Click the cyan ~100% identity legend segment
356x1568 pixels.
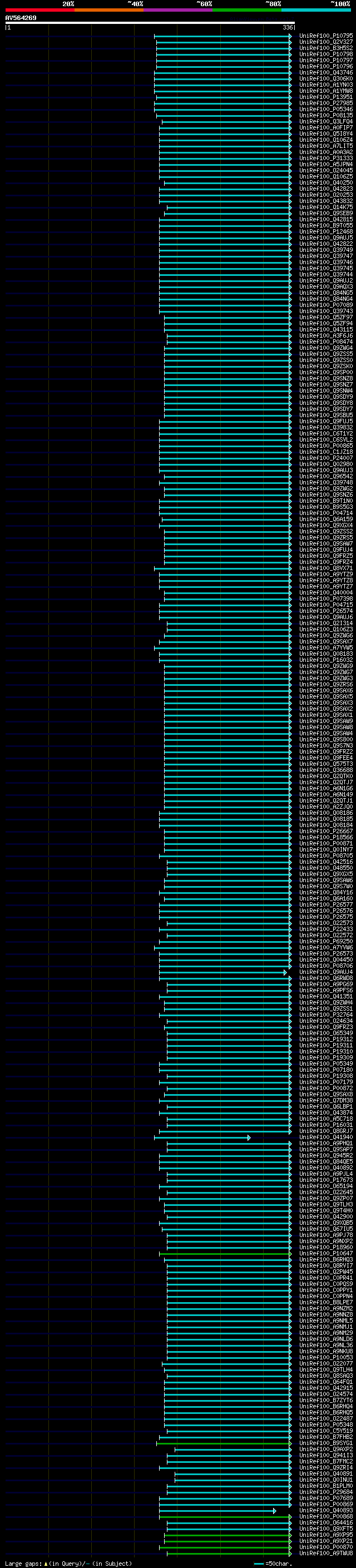[x=317, y=10]
